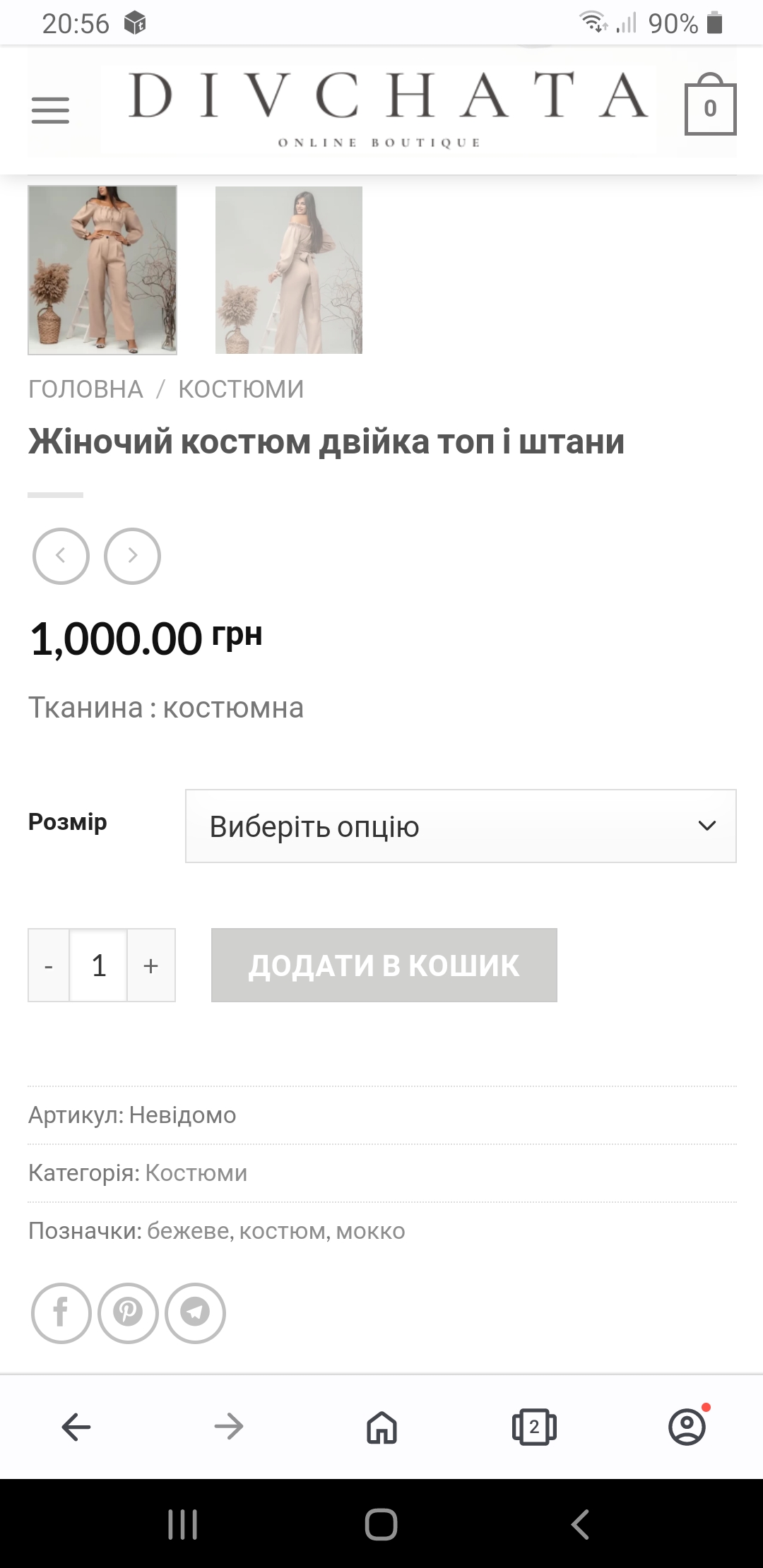Select second product thumbnail back view
The width and height of the screenshot is (763, 1568).
point(289,270)
